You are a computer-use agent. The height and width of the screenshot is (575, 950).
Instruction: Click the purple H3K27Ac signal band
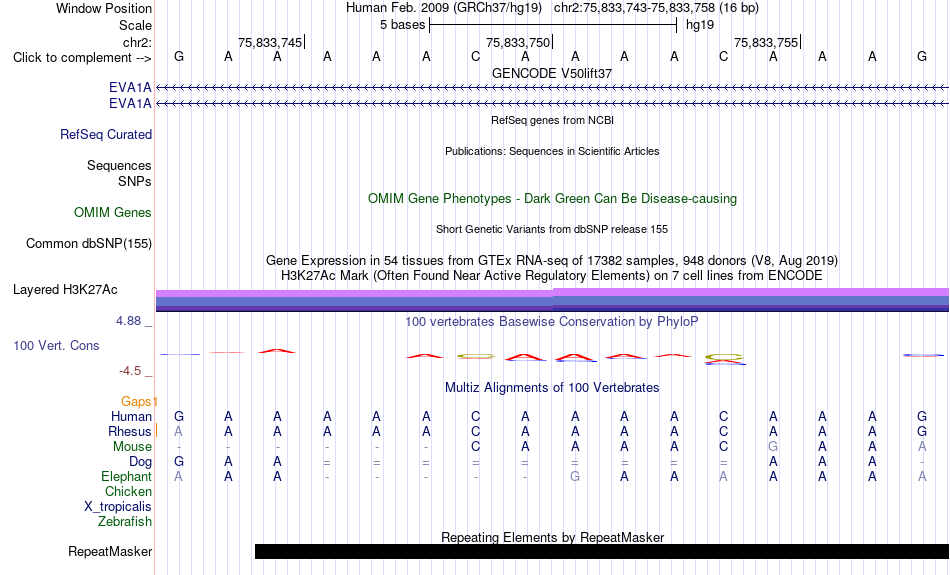(553, 300)
